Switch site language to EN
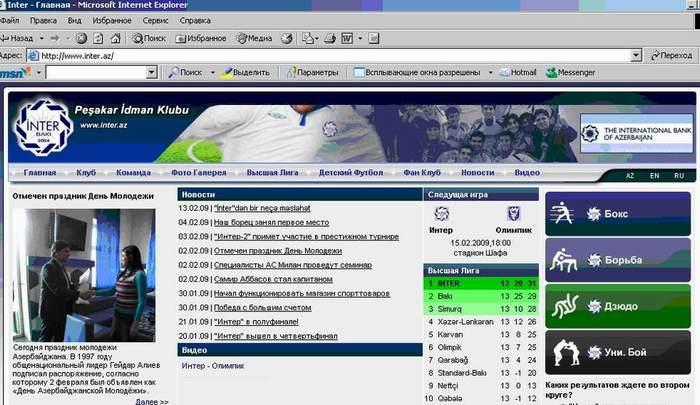Viewport: 700px width, 405px height. coord(654,175)
